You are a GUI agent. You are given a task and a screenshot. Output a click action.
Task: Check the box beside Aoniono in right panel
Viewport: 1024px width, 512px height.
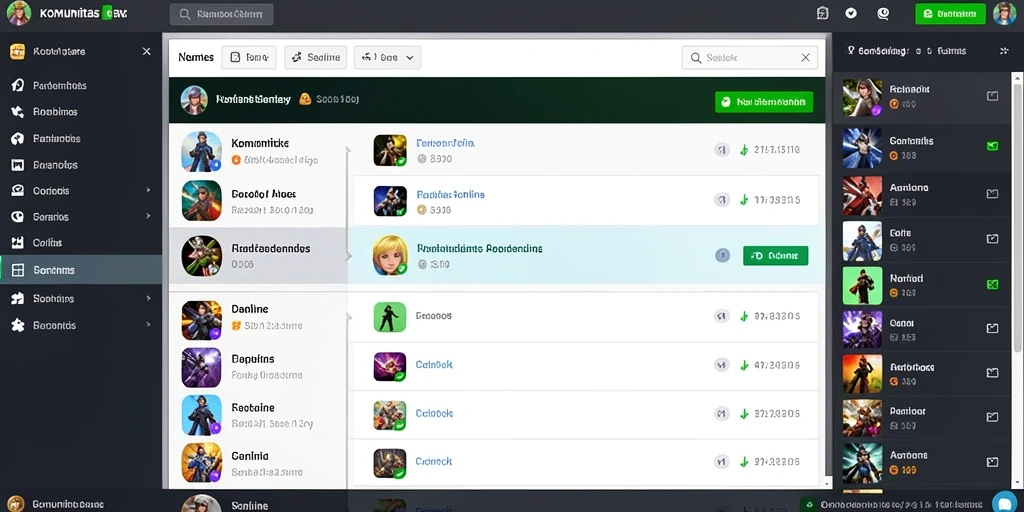tap(992, 193)
